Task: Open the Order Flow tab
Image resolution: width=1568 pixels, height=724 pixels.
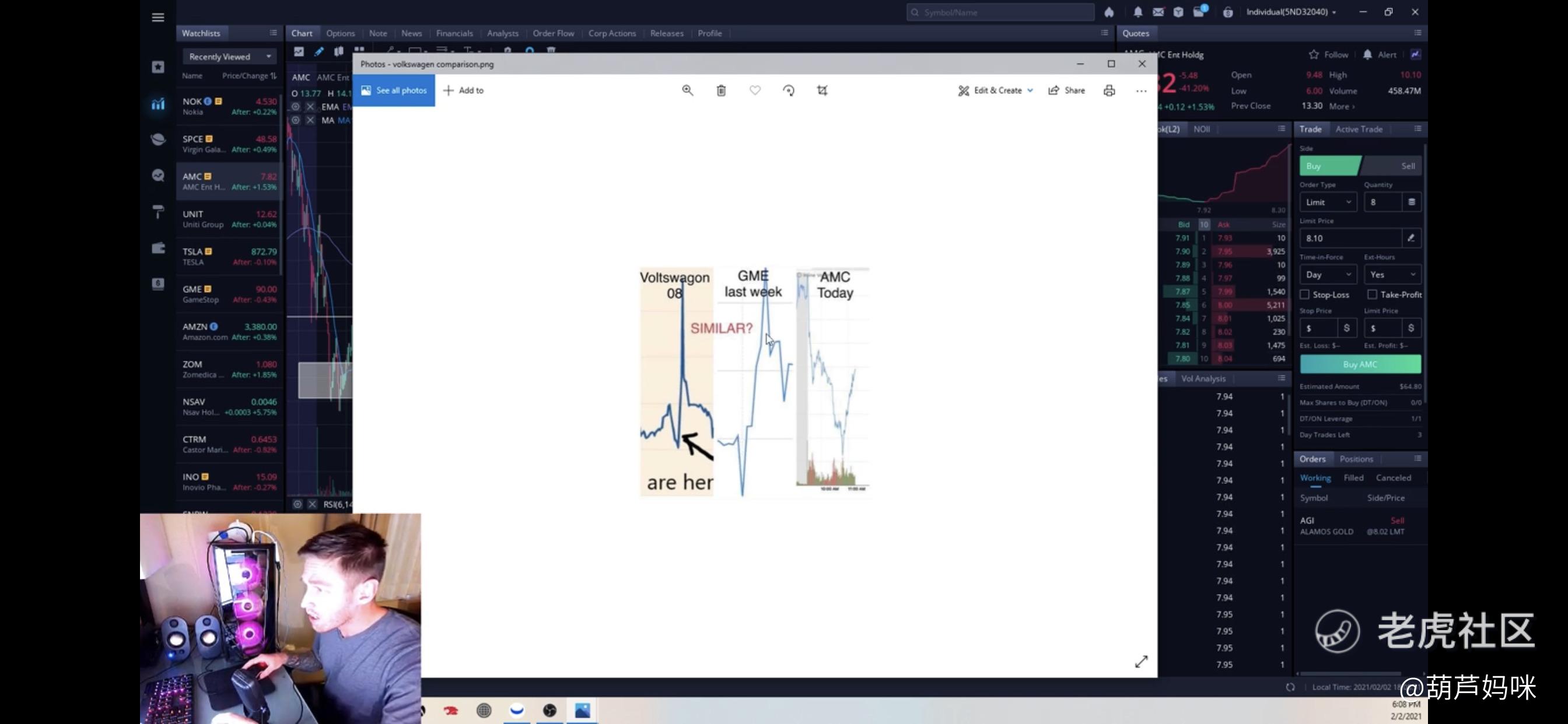Action: coord(552,33)
